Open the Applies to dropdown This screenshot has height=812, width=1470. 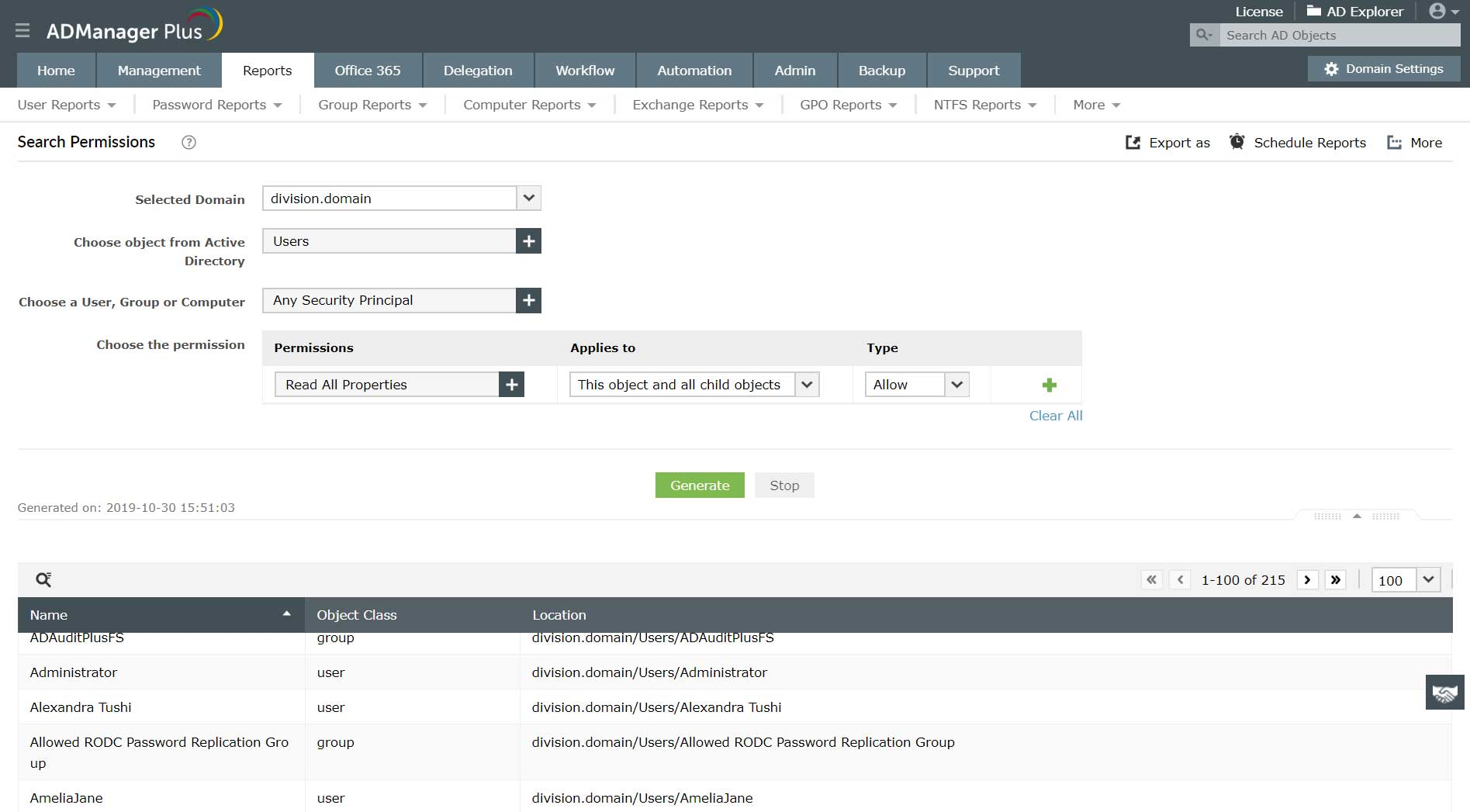click(807, 385)
